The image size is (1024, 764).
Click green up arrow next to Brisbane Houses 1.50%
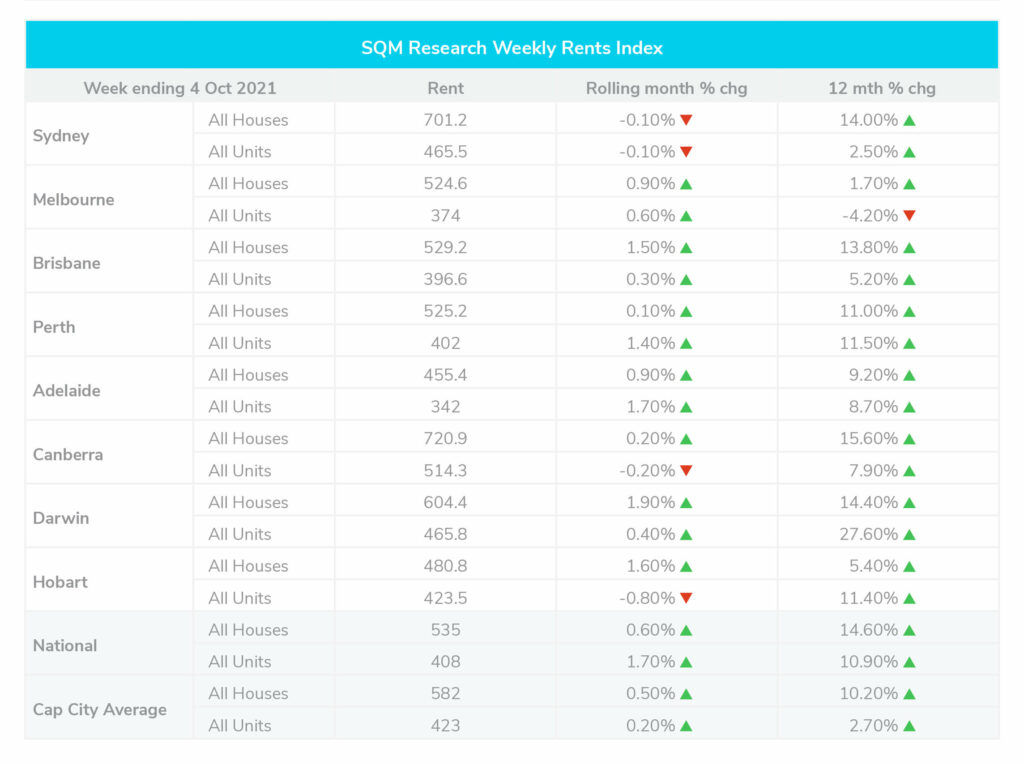click(x=686, y=247)
